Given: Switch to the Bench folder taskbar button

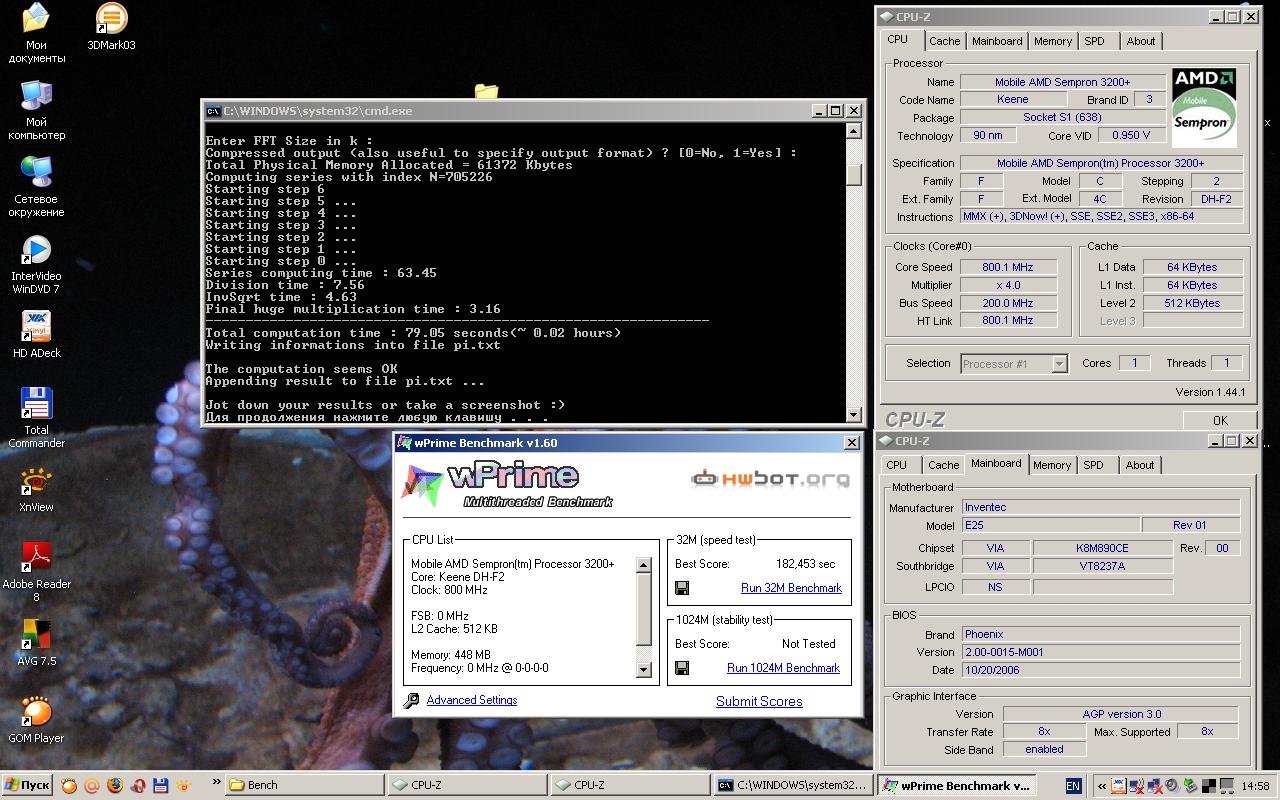Looking at the screenshot, I should [304, 785].
